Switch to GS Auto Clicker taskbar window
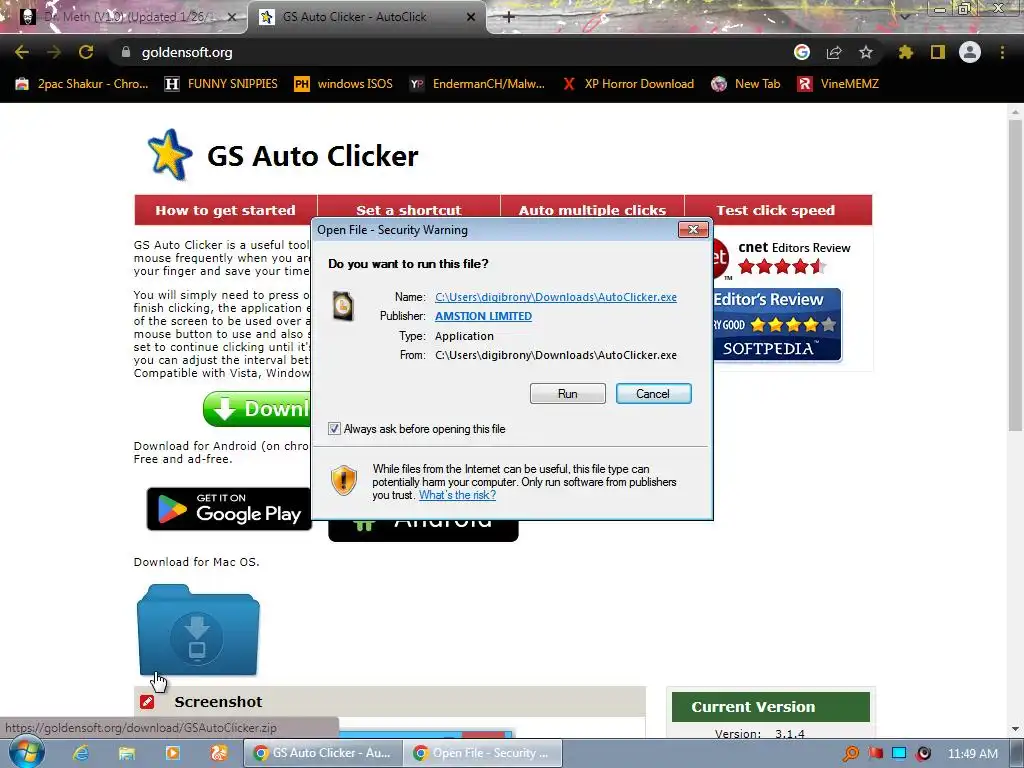The width and height of the screenshot is (1024, 768). (x=323, y=753)
